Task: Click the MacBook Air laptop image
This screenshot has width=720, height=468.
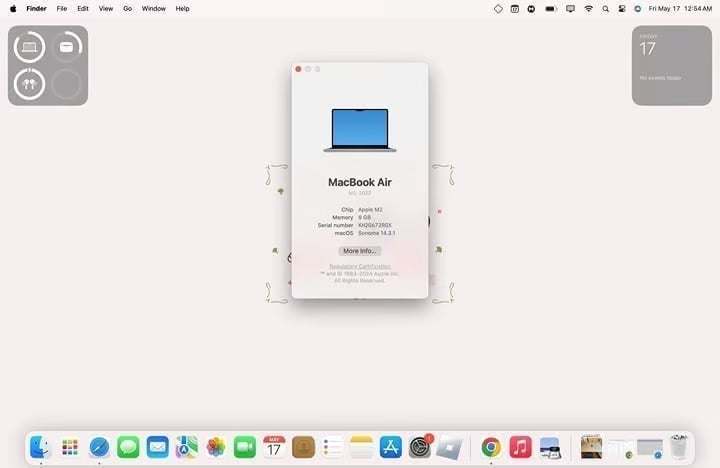Action: pyautogui.click(x=360, y=130)
